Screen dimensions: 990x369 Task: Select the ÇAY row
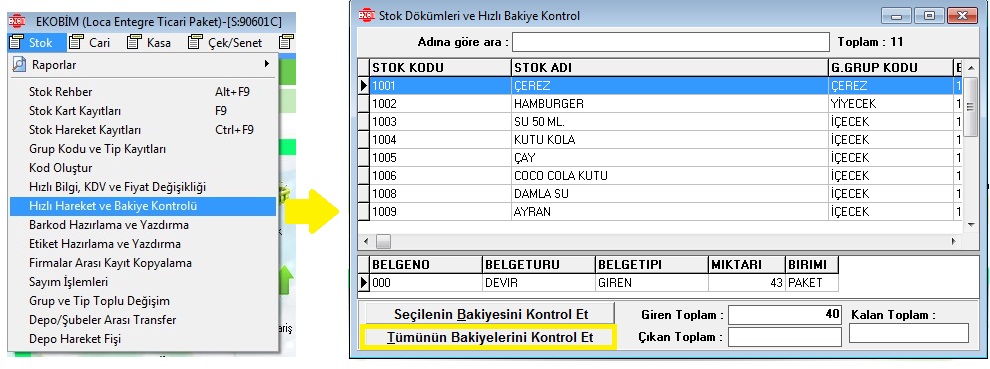(x=661, y=157)
